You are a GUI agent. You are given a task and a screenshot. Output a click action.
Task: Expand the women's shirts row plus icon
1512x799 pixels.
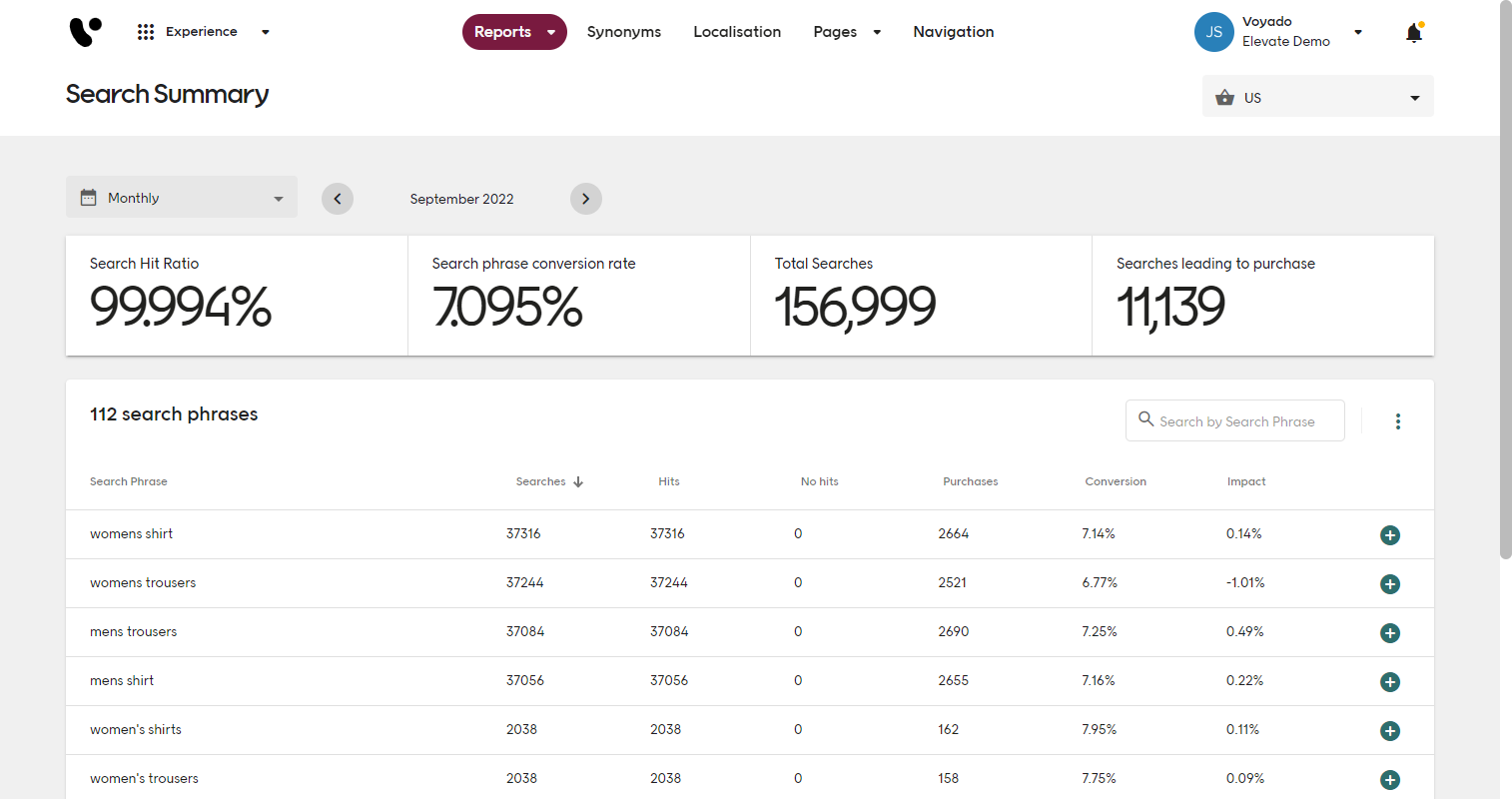[x=1390, y=731]
